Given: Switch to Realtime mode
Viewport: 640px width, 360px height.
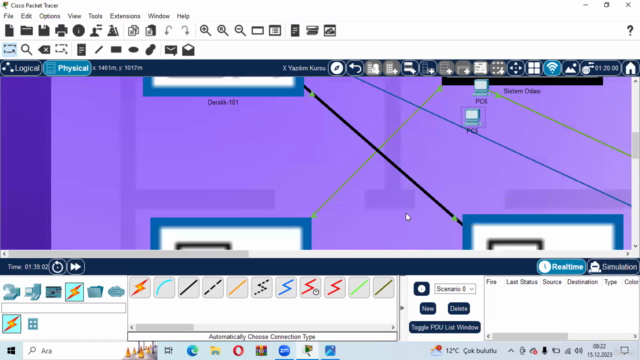Looking at the screenshot, I should [x=561, y=267].
